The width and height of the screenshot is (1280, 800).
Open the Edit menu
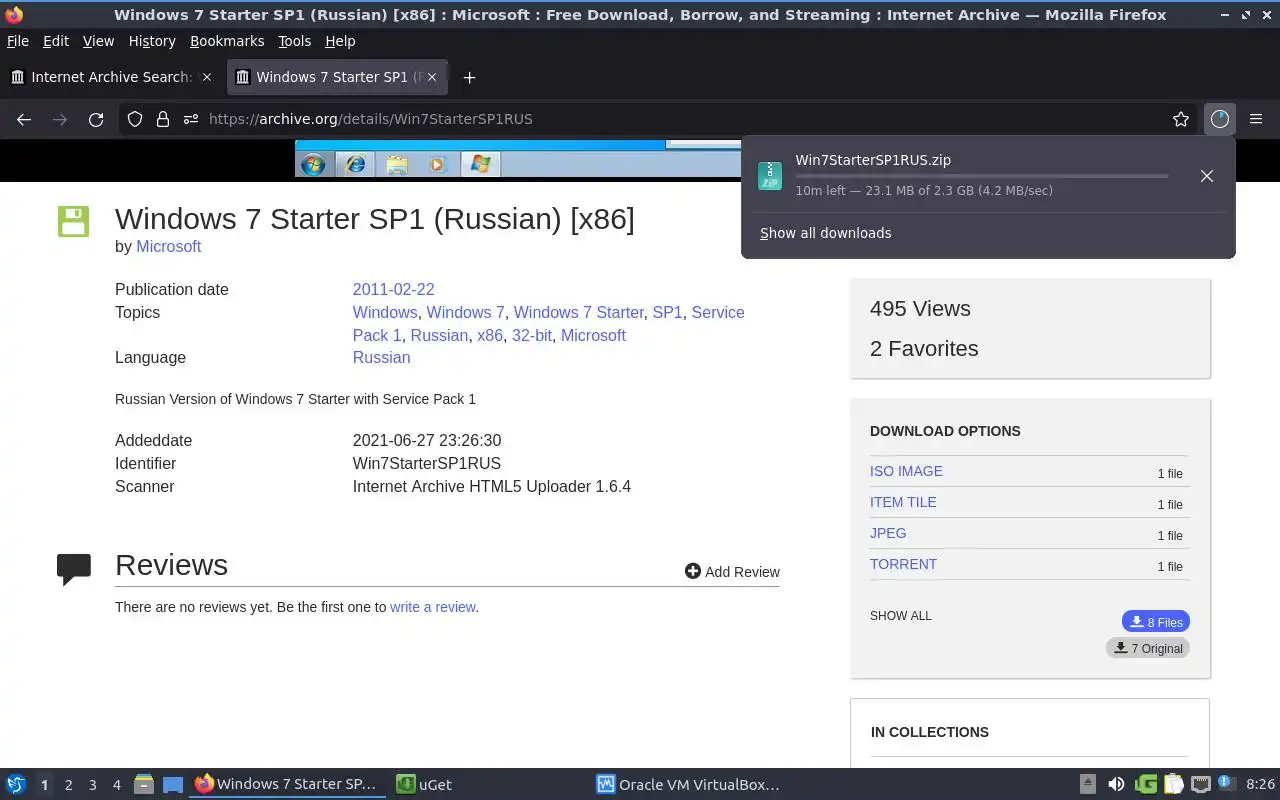pos(56,41)
